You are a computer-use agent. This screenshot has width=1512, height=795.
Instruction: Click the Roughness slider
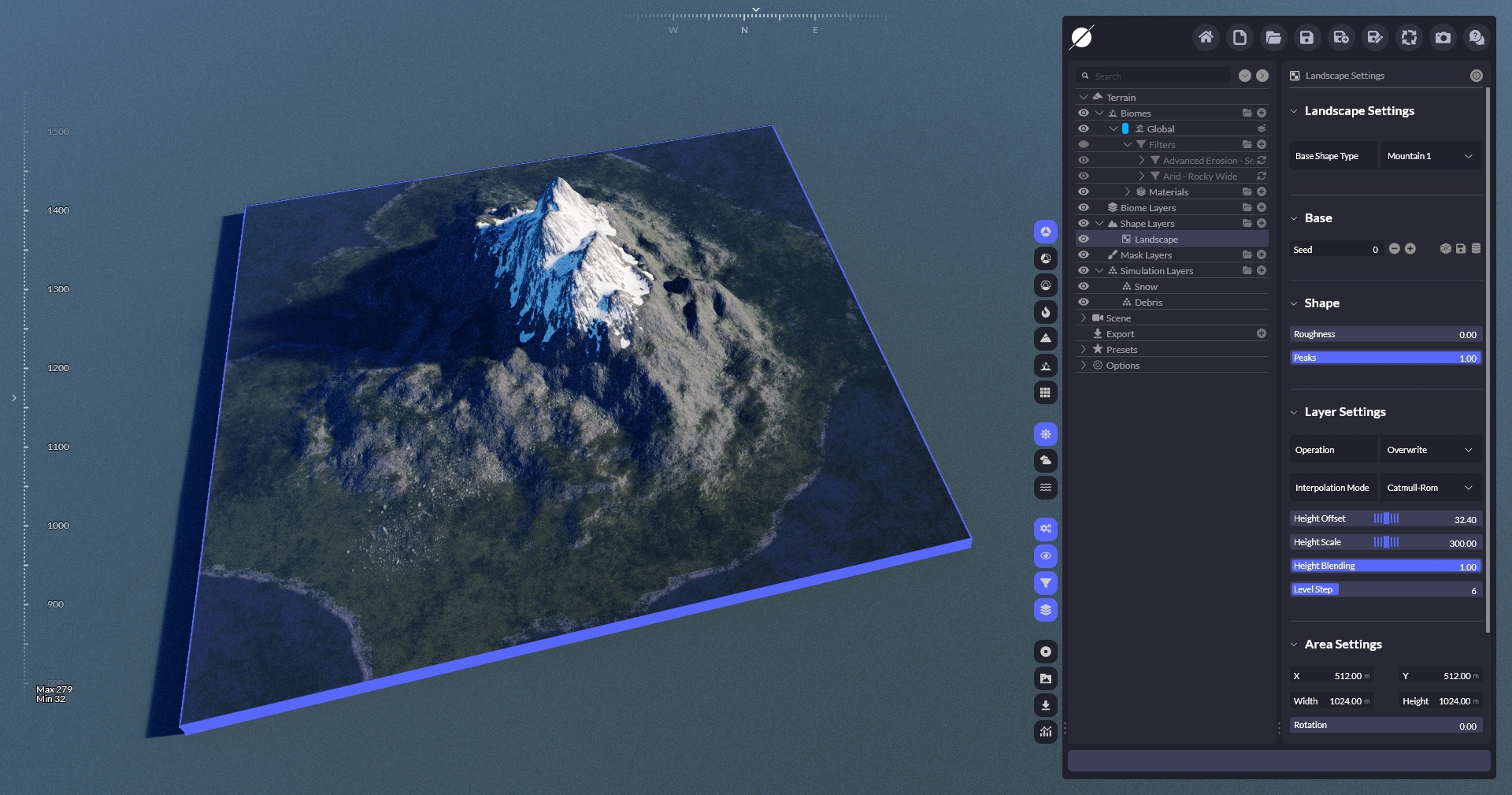coord(1385,334)
